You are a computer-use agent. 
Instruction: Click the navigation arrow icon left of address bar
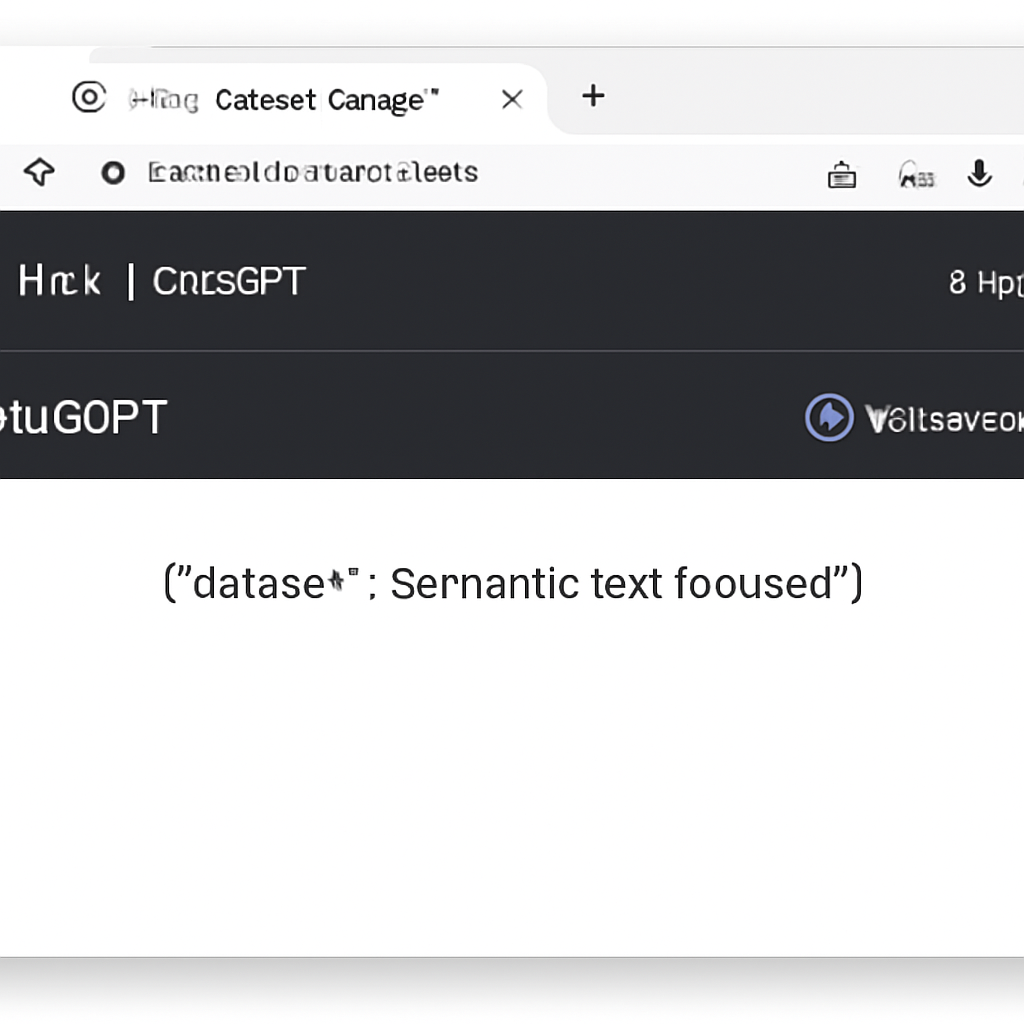click(39, 172)
